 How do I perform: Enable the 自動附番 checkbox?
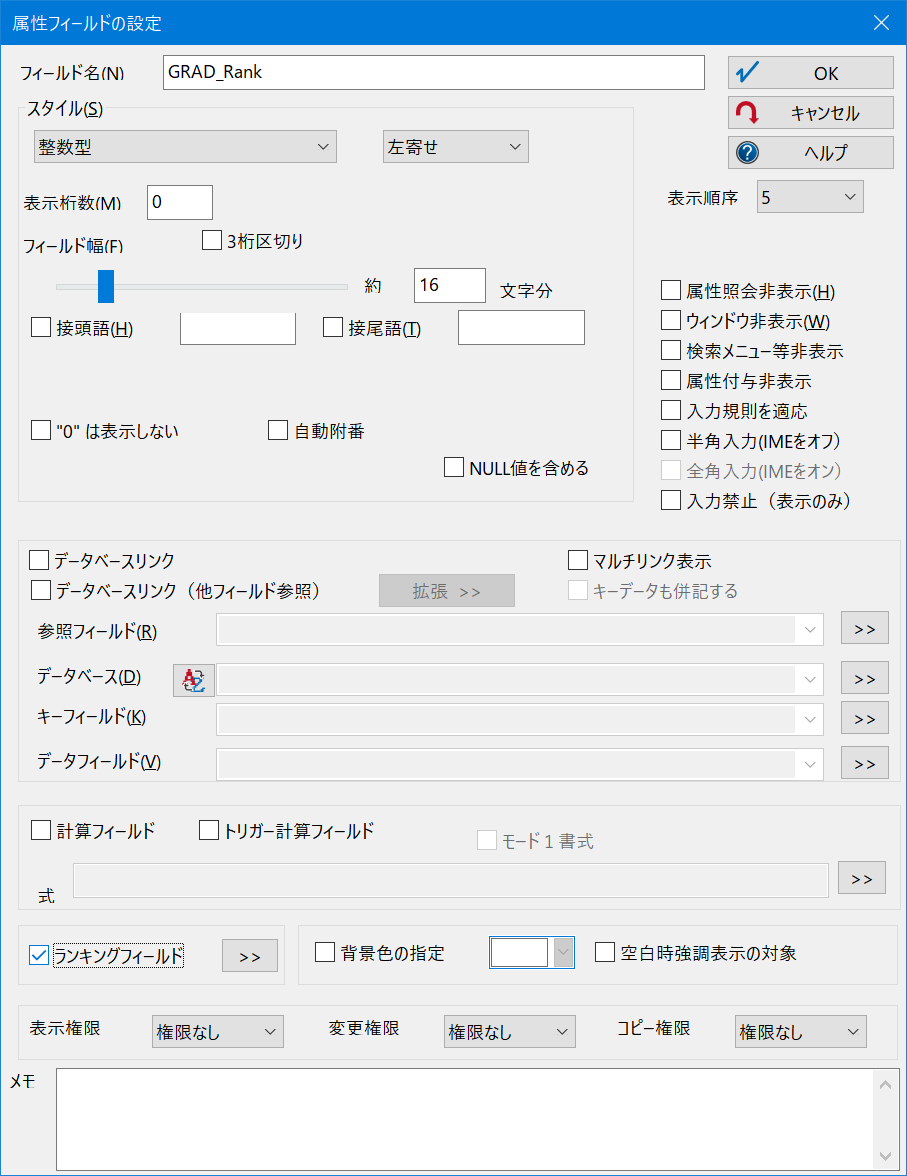[278, 430]
